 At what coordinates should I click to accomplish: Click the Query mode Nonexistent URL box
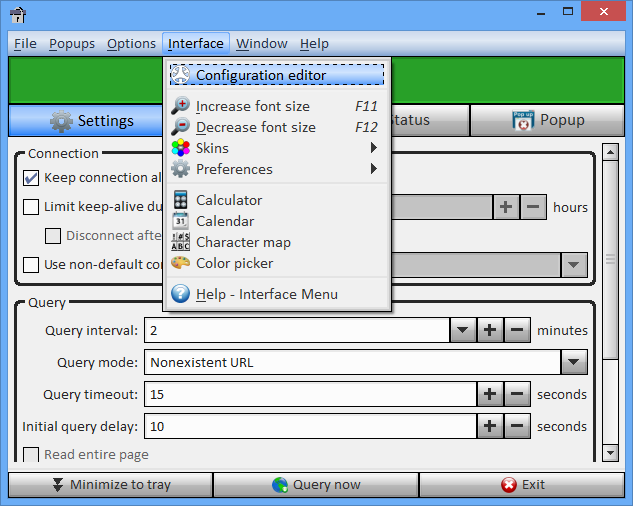352,362
